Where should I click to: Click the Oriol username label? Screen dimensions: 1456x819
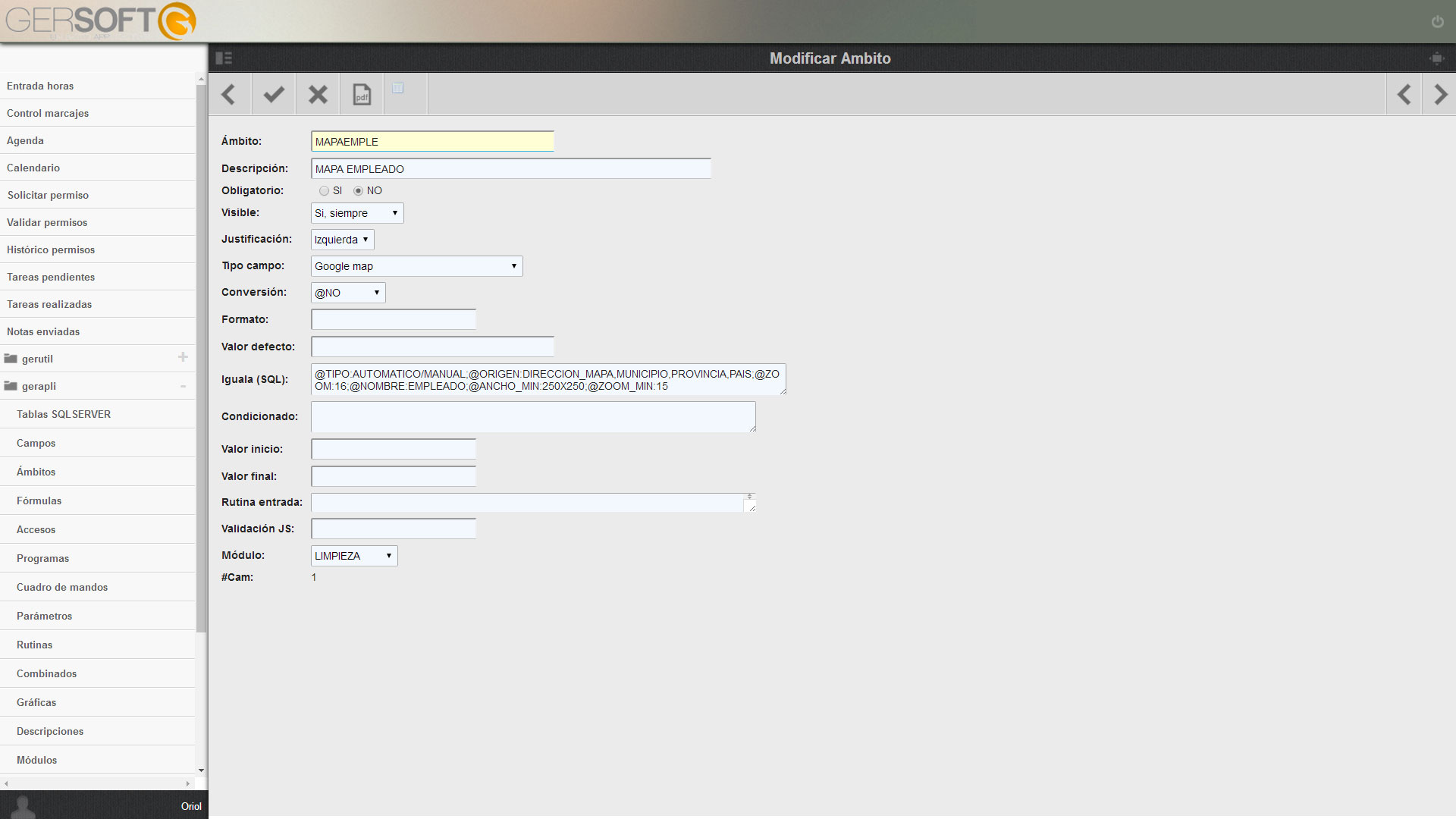[x=191, y=806]
